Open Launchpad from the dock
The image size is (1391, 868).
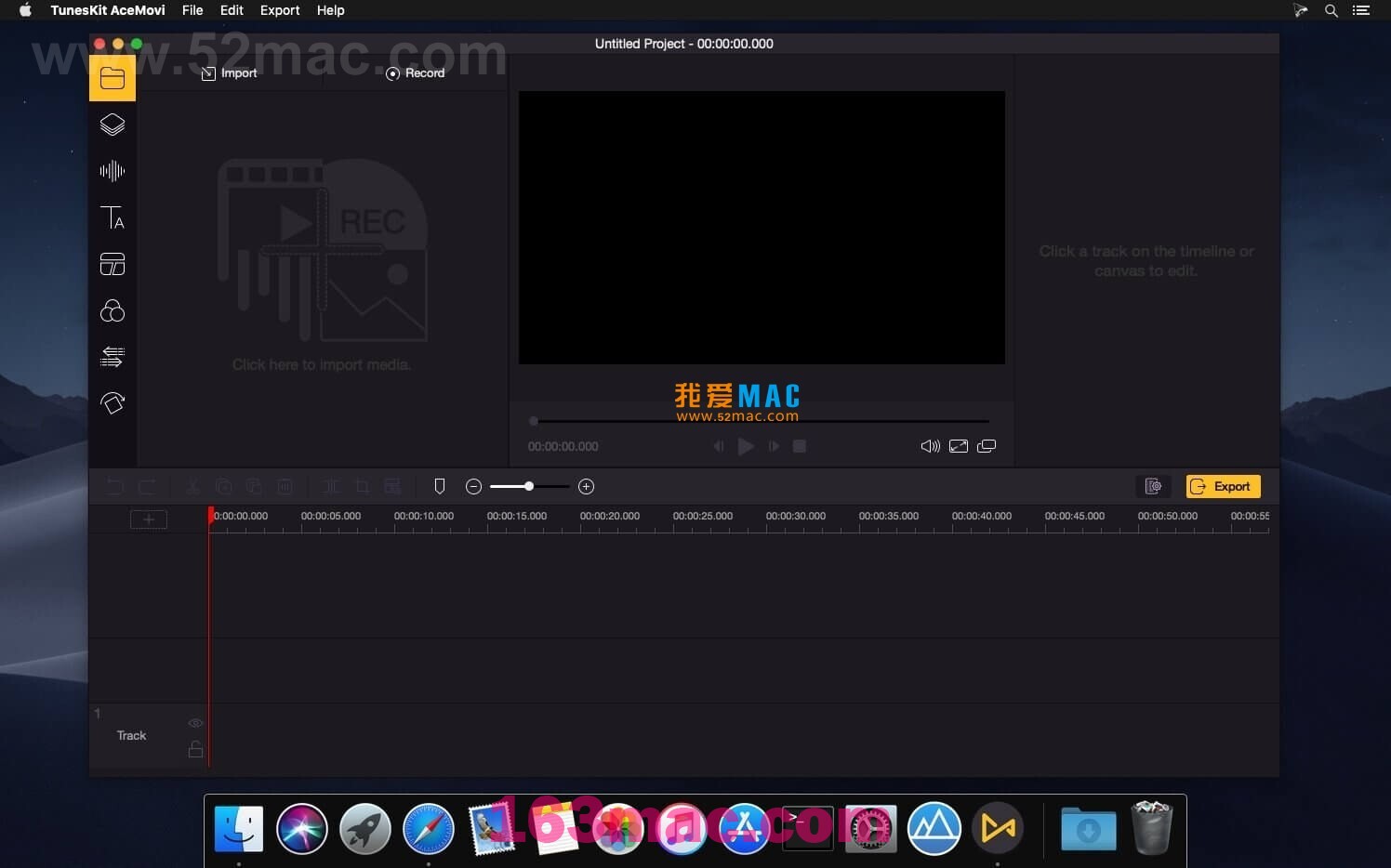tap(365, 829)
